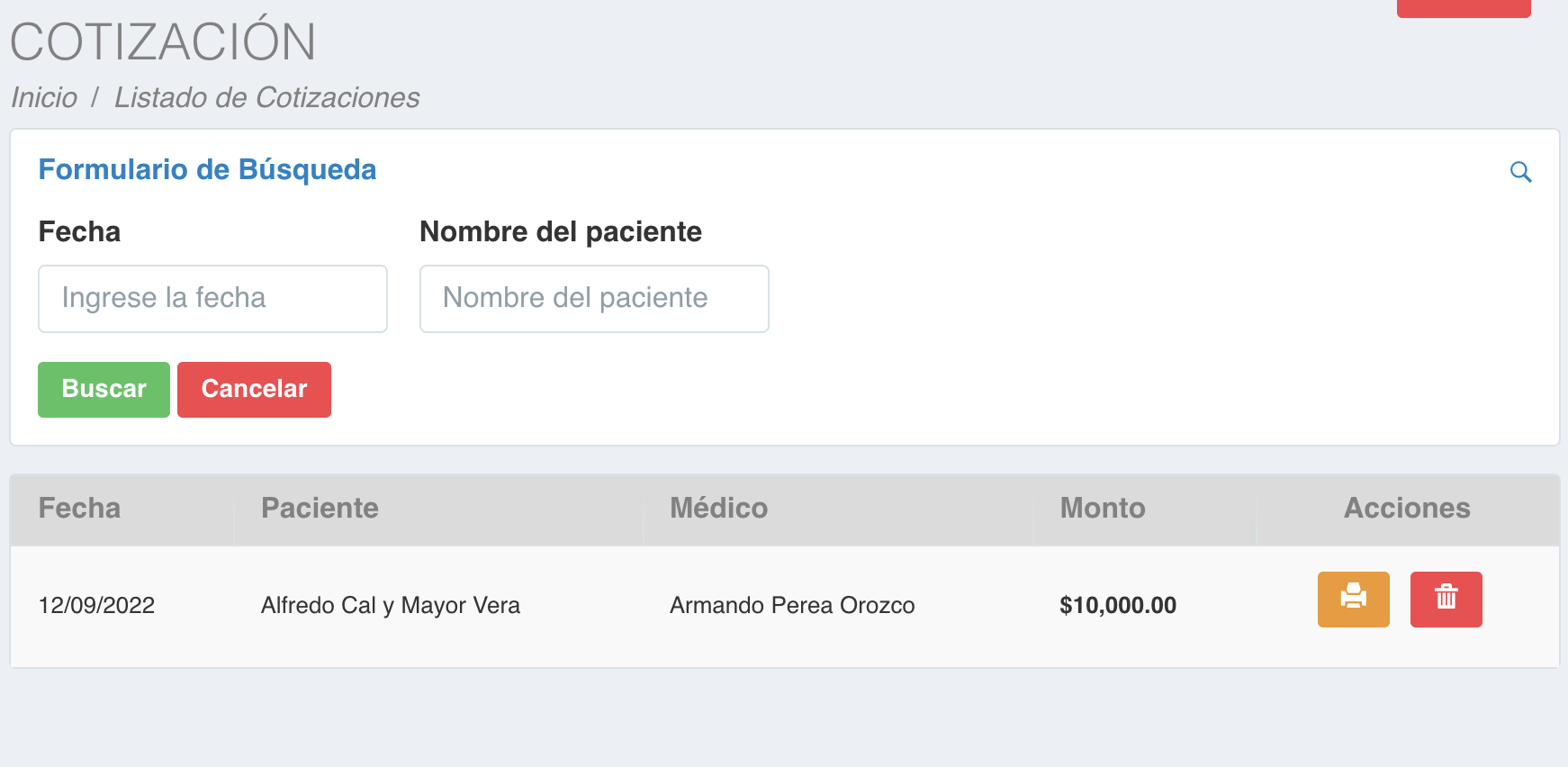This screenshot has width=1568, height=767.
Task: Click the Acciones column header
Action: 1406,508
